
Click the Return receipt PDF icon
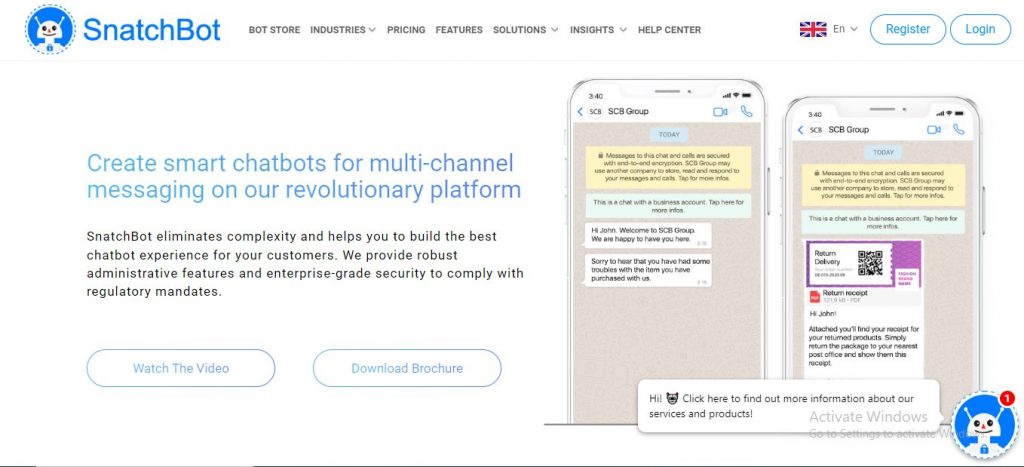(x=814, y=297)
